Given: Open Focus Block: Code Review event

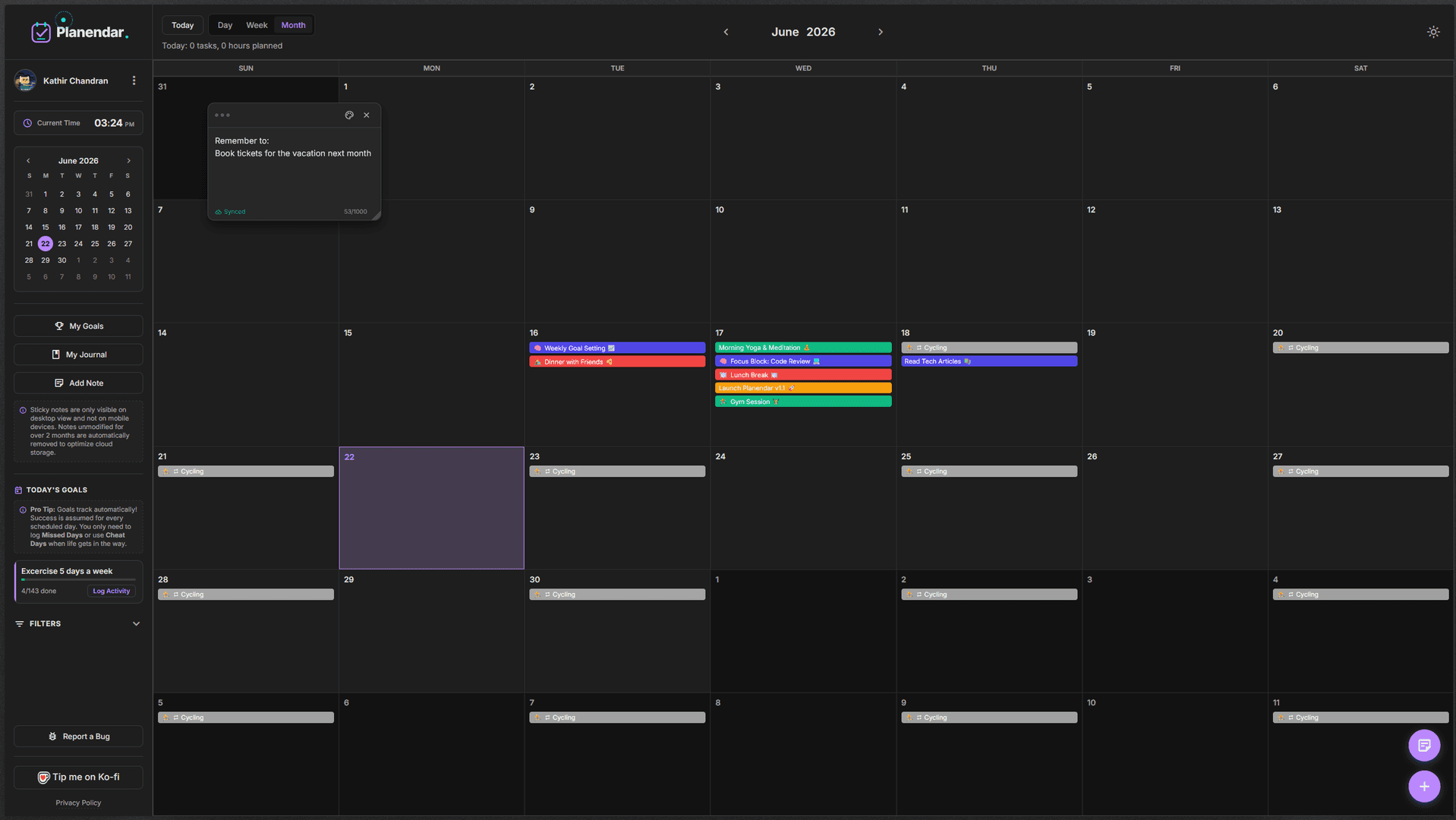Looking at the screenshot, I should point(803,361).
